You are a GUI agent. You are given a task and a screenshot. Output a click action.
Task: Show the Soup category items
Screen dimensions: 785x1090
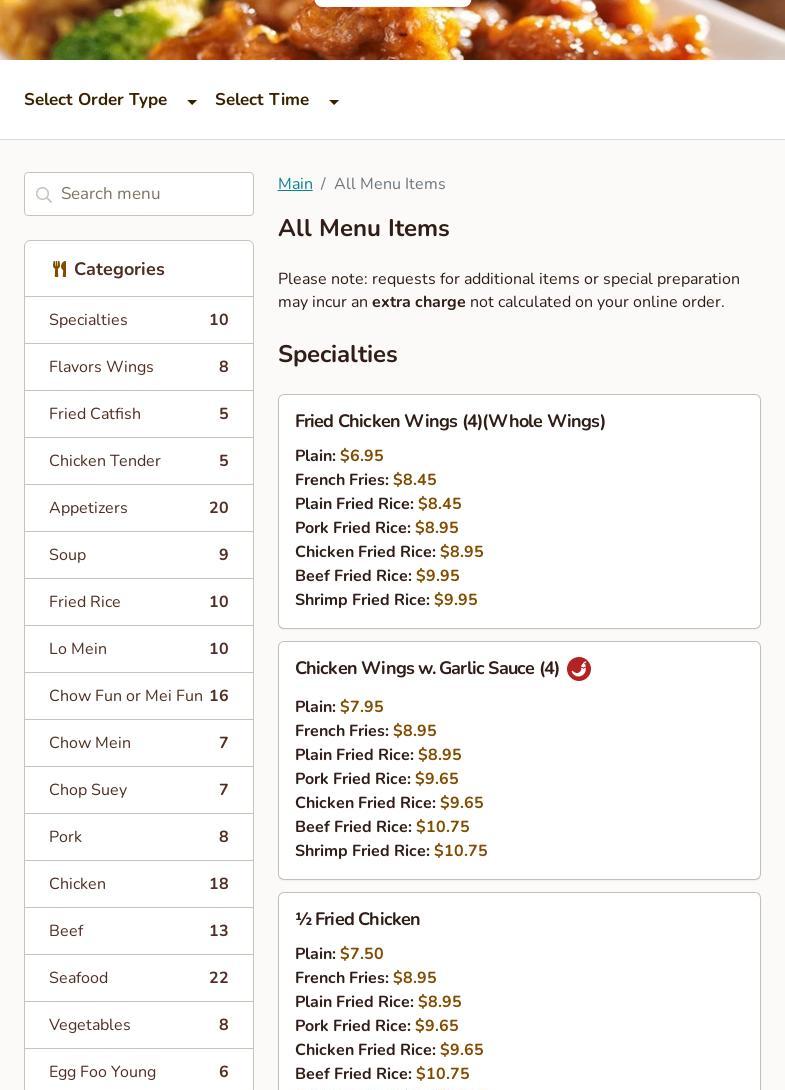coord(138,555)
